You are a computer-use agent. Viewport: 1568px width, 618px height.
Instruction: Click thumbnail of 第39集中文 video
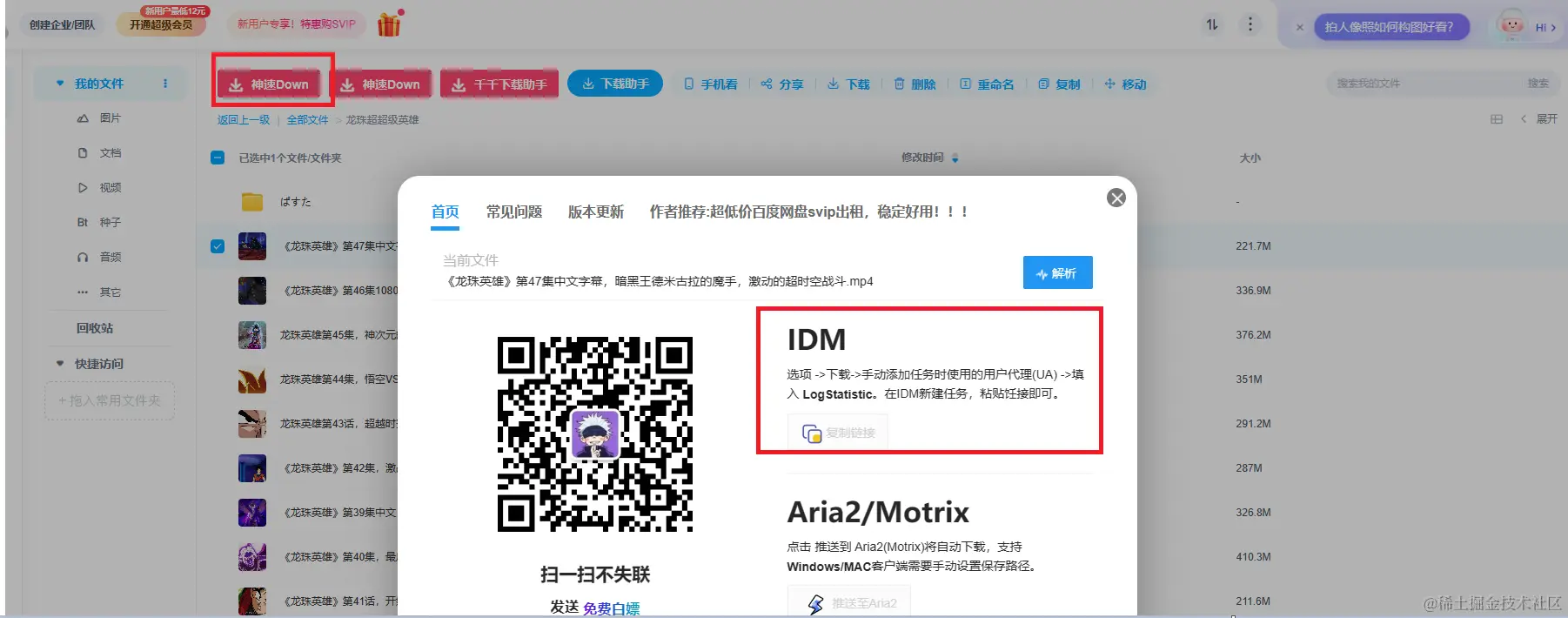click(x=252, y=513)
